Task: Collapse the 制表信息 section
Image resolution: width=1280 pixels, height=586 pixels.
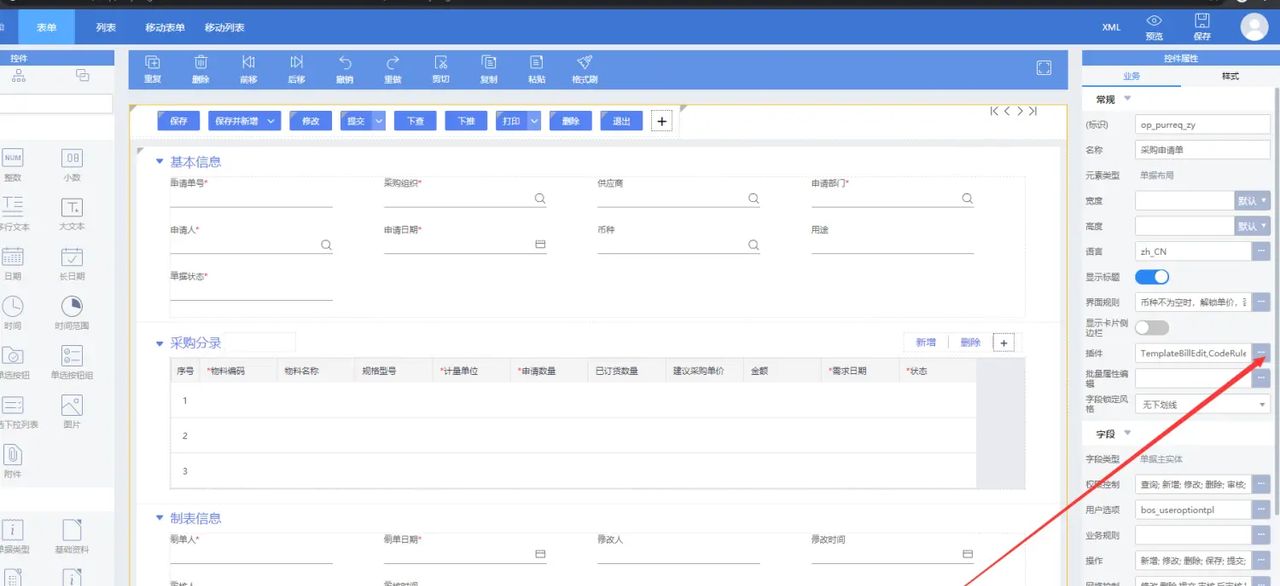Action: pos(159,518)
